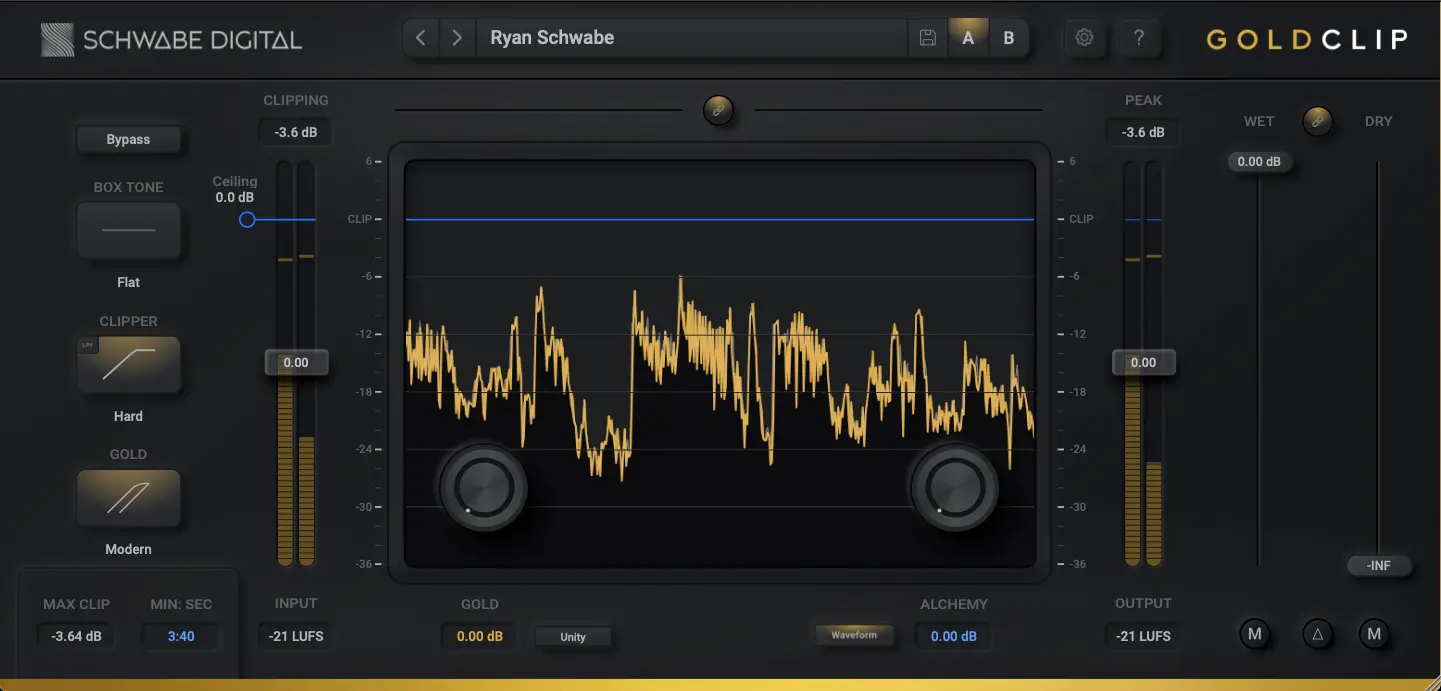Switch to the A state

[968, 38]
